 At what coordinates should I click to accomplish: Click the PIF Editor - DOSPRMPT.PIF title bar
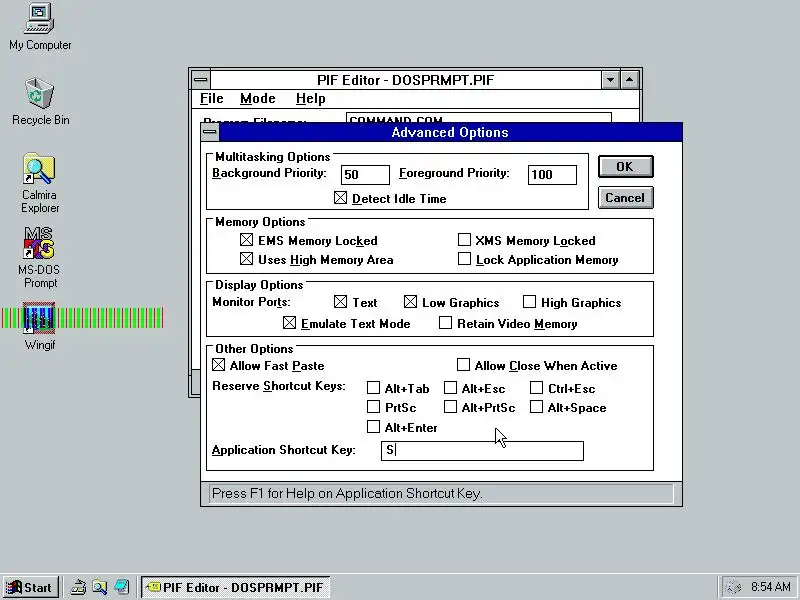[x=406, y=80]
